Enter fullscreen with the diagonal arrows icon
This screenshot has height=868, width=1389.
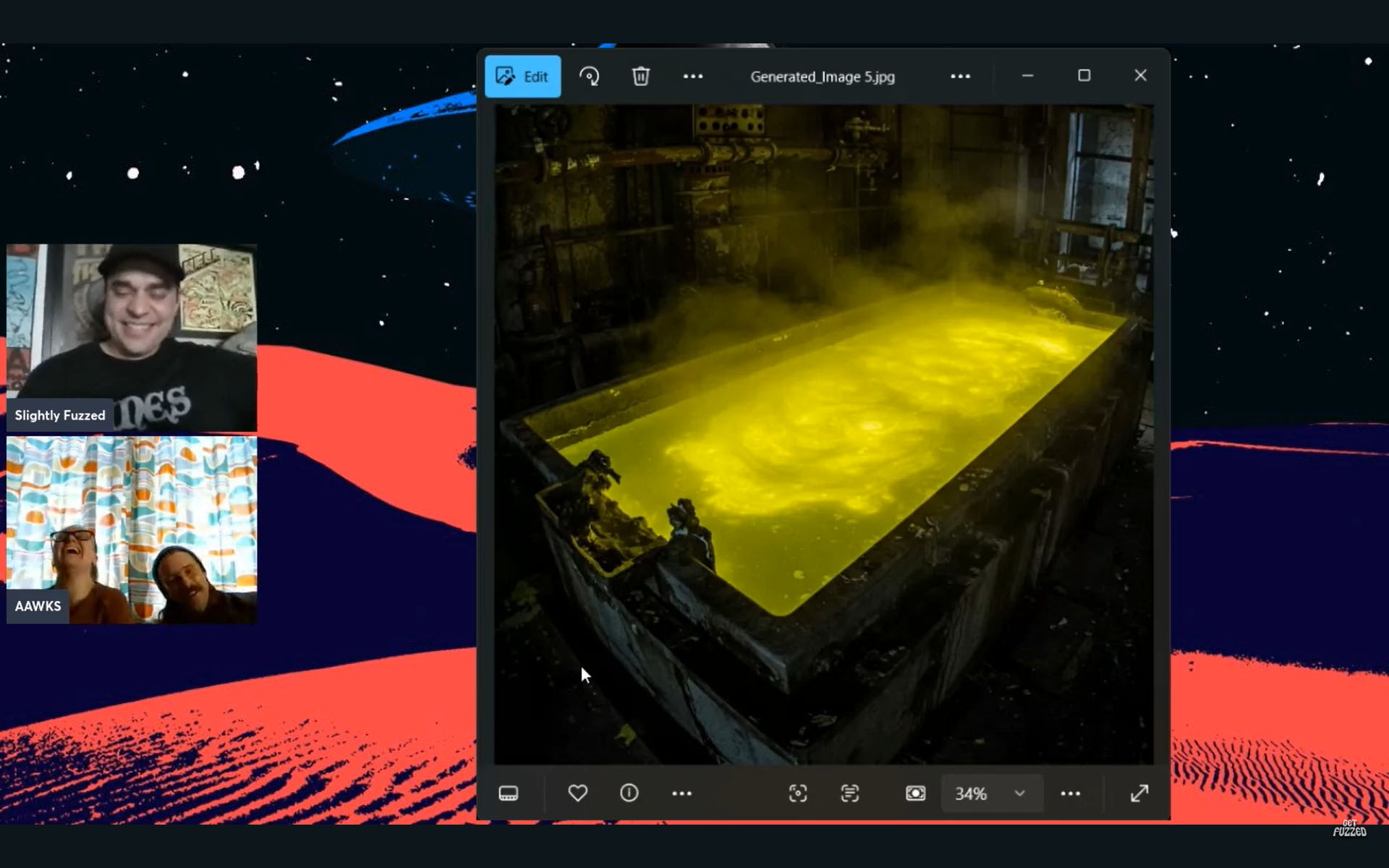(1139, 793)
